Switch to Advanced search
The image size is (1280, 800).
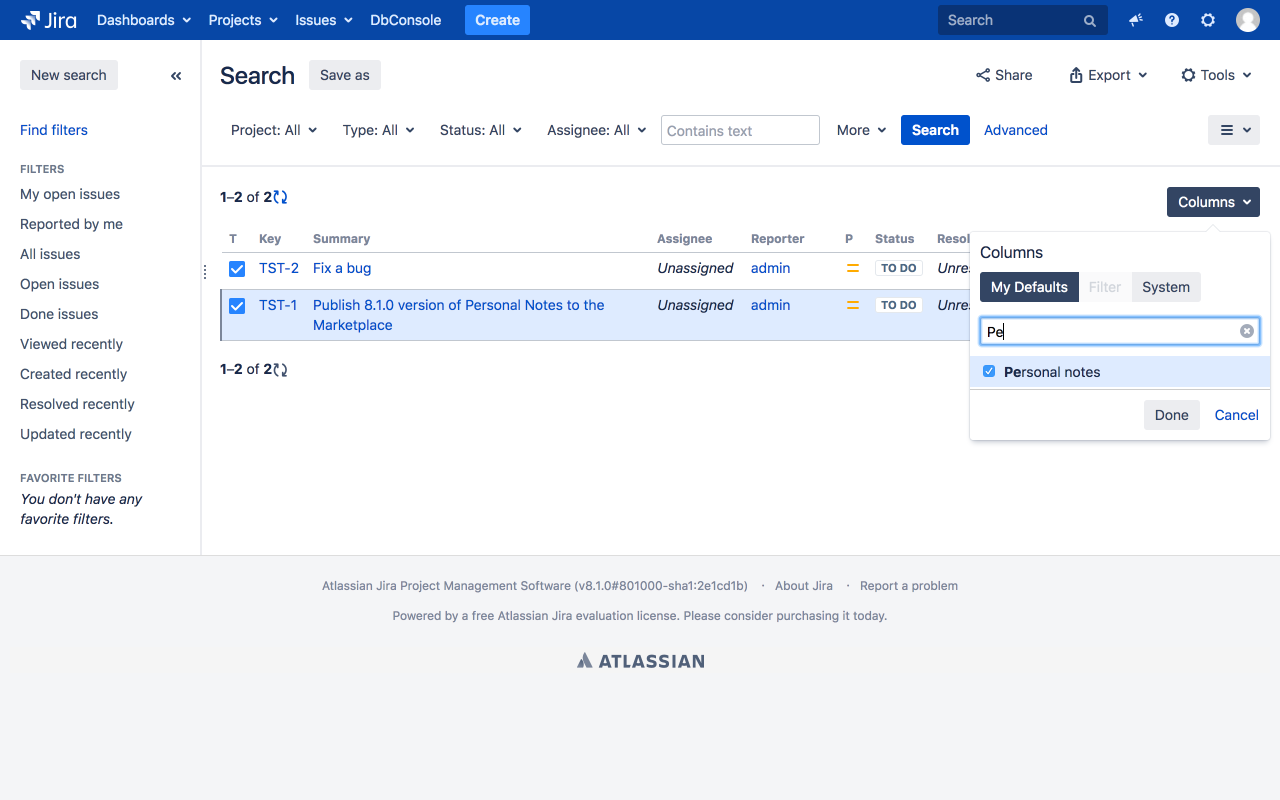pyautogui.click(x=1016, y=130)
